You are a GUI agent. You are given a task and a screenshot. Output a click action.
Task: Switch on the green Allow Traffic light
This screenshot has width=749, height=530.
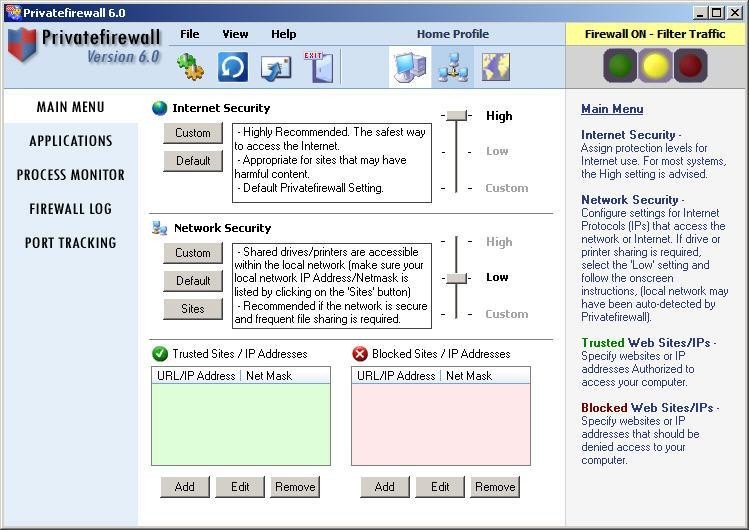tap(620, 66)
